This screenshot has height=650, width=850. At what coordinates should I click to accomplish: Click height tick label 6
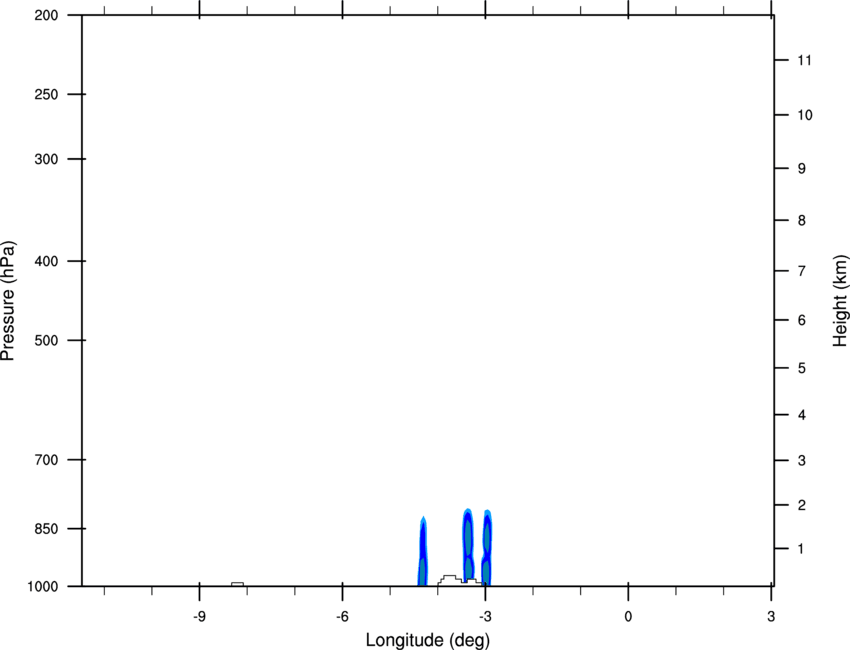pyautogui.click(x=802, y=320)
